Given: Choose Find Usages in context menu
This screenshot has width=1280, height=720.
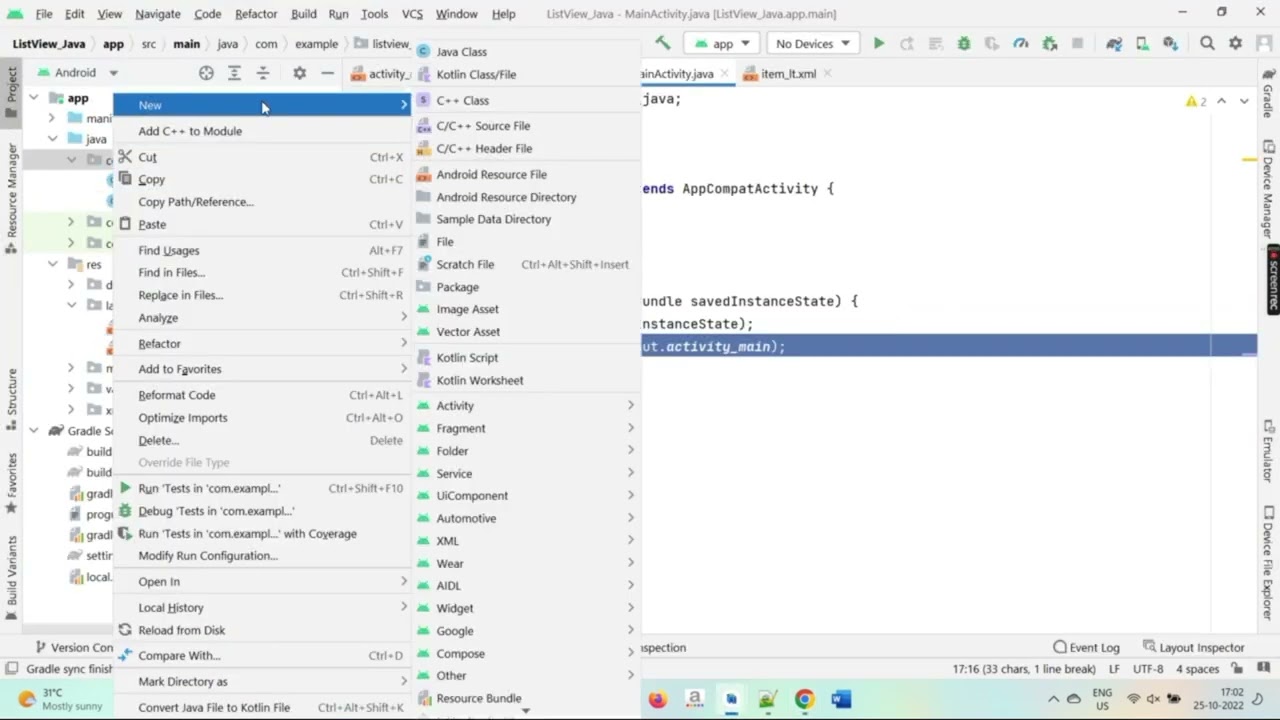Looking at the screenshot, I should tap(262, 251).
